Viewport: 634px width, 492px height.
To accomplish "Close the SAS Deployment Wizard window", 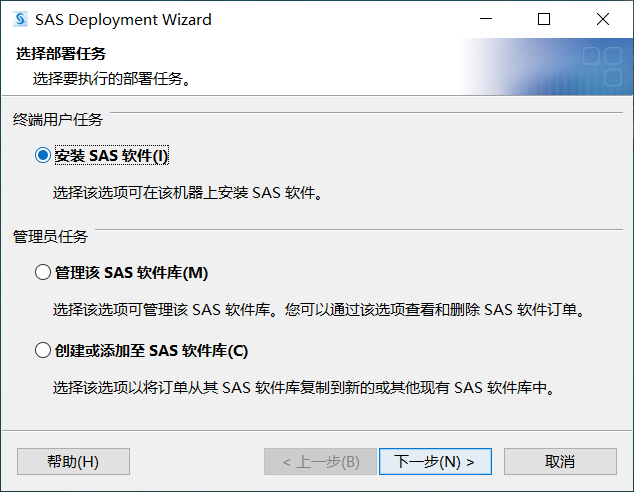I will pyautogui.click(x=603, y=19).
